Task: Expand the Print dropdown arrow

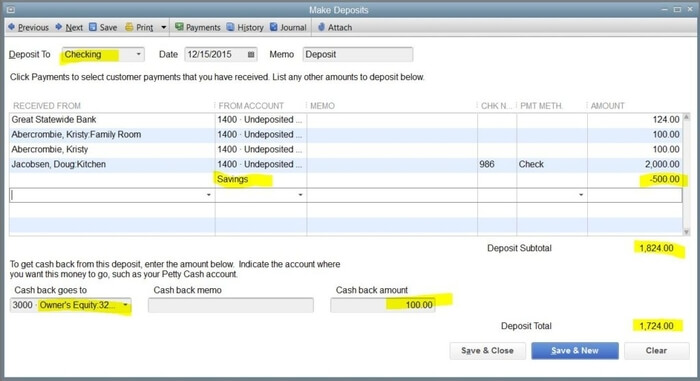Action: coord(163,27)
